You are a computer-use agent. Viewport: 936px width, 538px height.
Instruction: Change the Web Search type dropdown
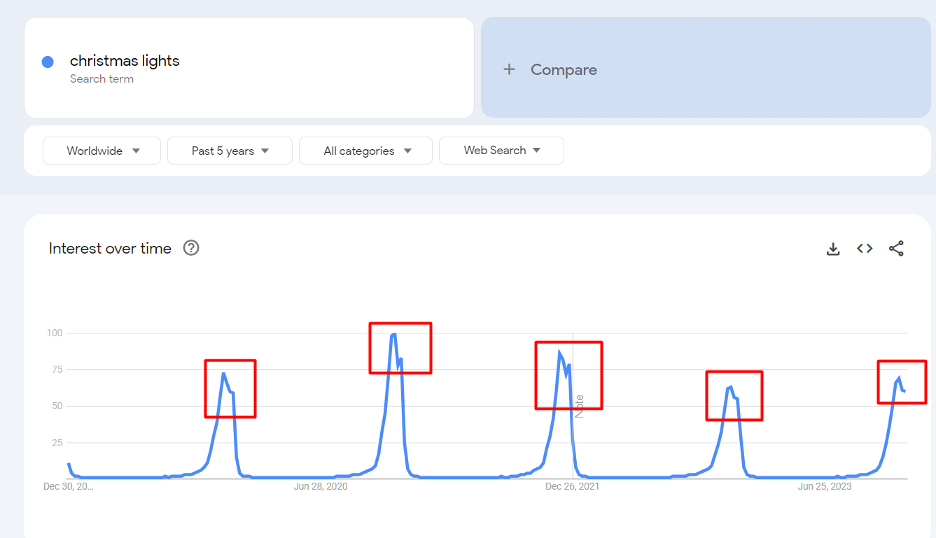[x=501, y=150]
